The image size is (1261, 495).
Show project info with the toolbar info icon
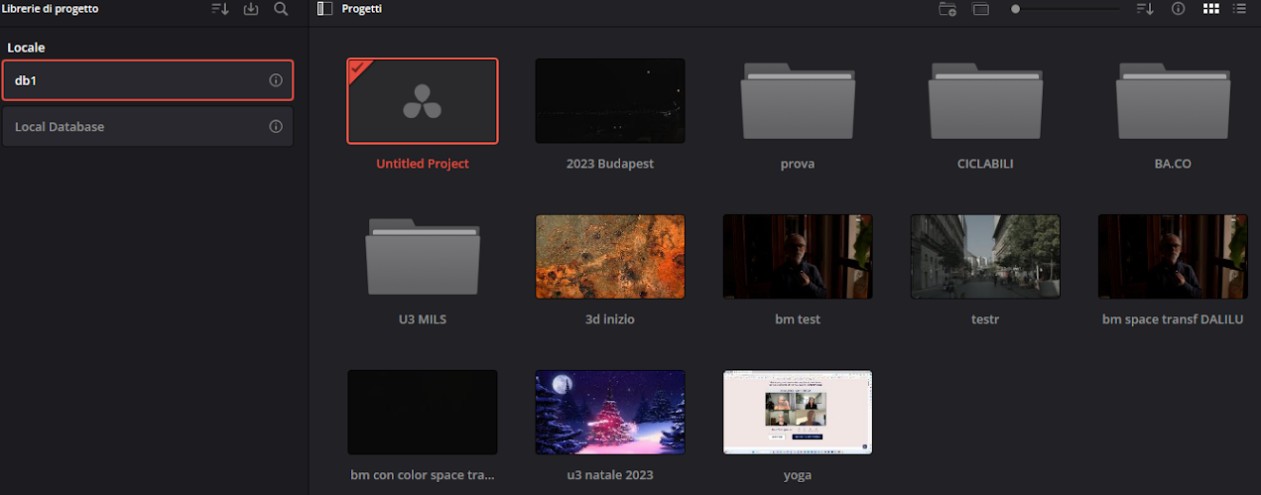point(1178,9)
